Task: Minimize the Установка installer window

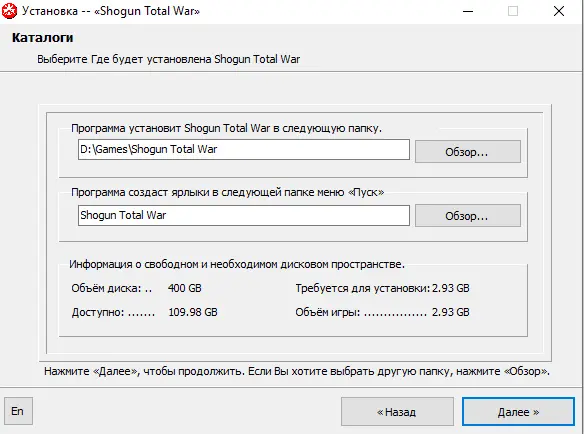Action: click(468, 11)
